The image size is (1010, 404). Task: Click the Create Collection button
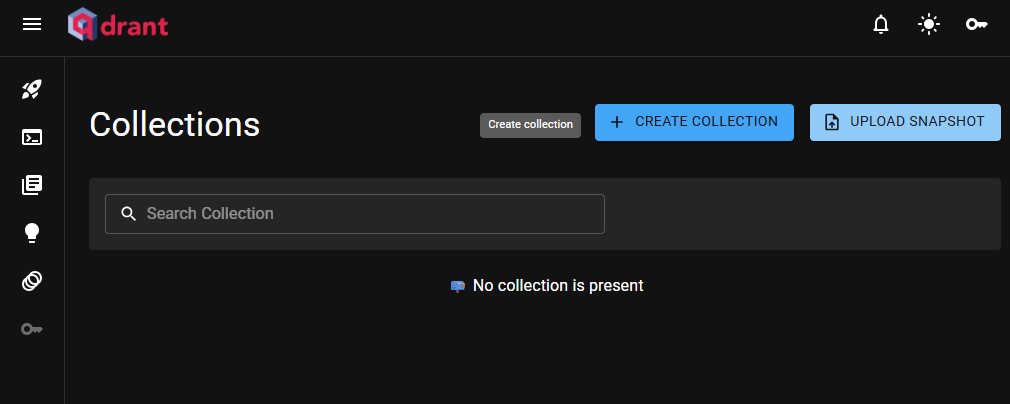pyautogui.click(x=694, y=122)
